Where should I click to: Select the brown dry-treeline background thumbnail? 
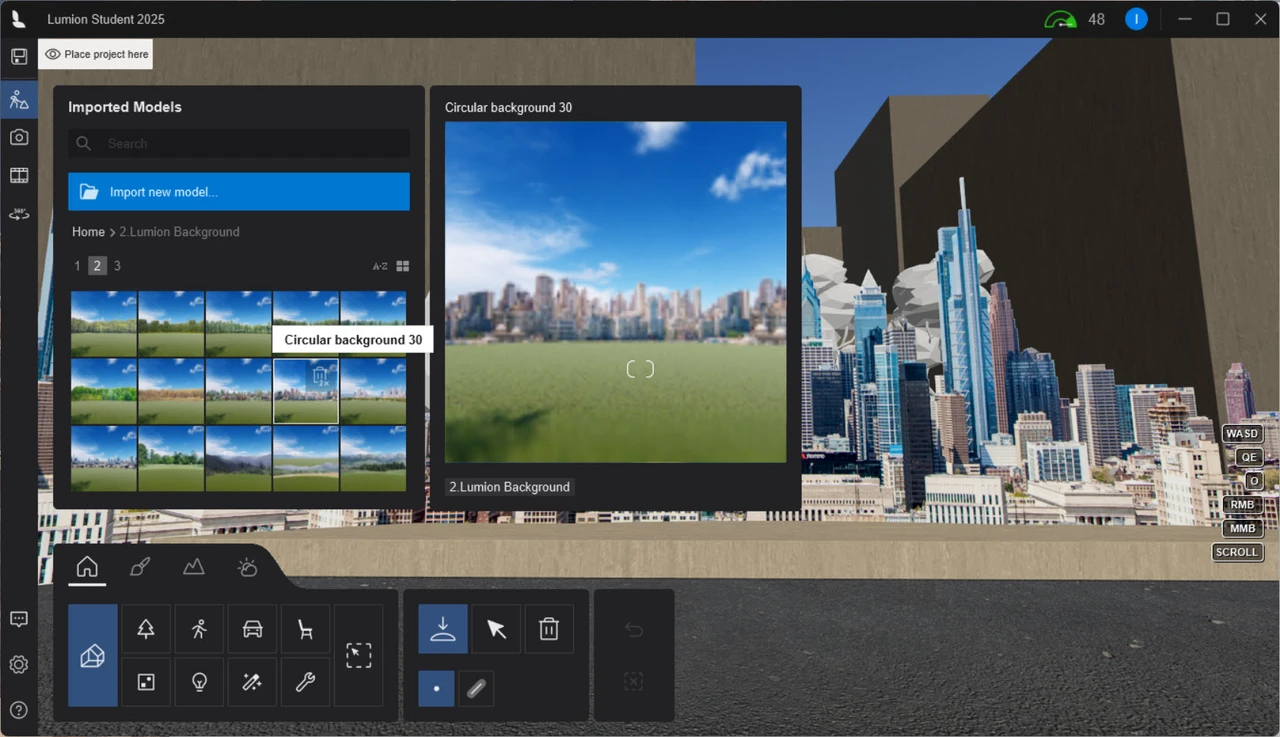171,391
